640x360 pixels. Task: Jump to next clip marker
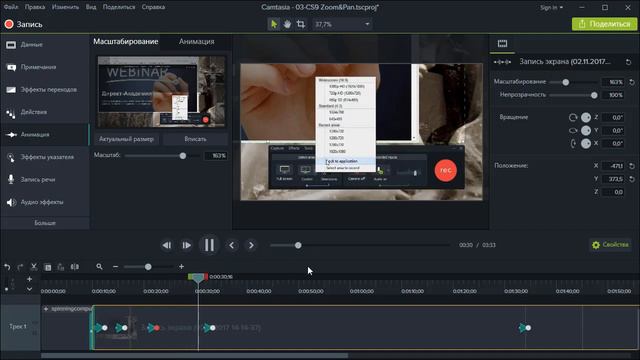click(251, 245)
